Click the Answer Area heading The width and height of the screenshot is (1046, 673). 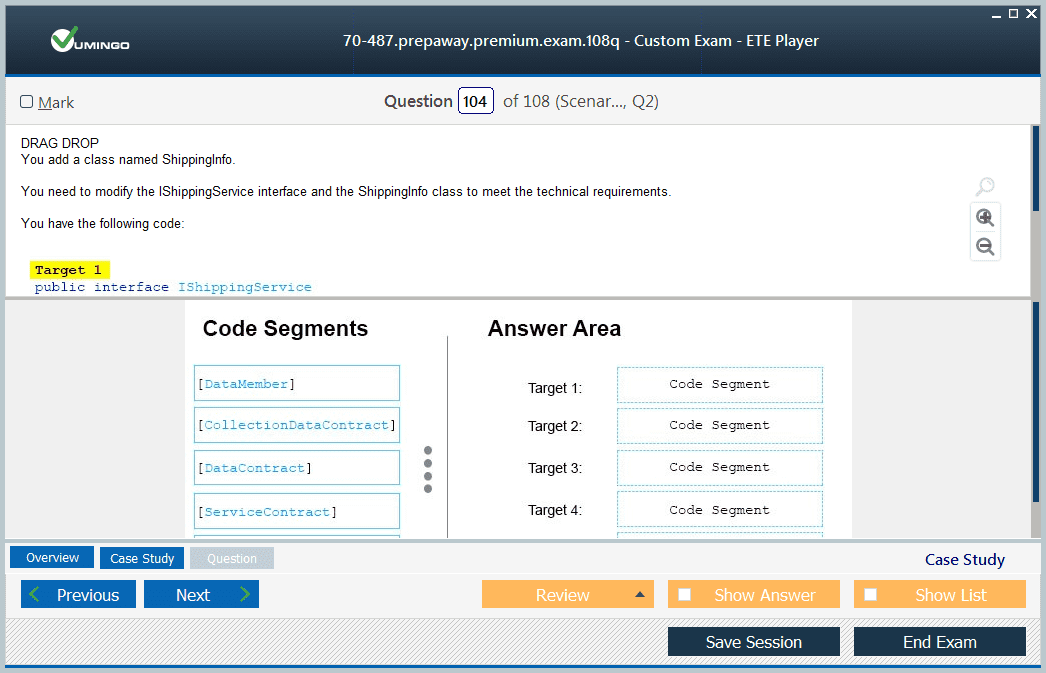click(x=554, y=328)
